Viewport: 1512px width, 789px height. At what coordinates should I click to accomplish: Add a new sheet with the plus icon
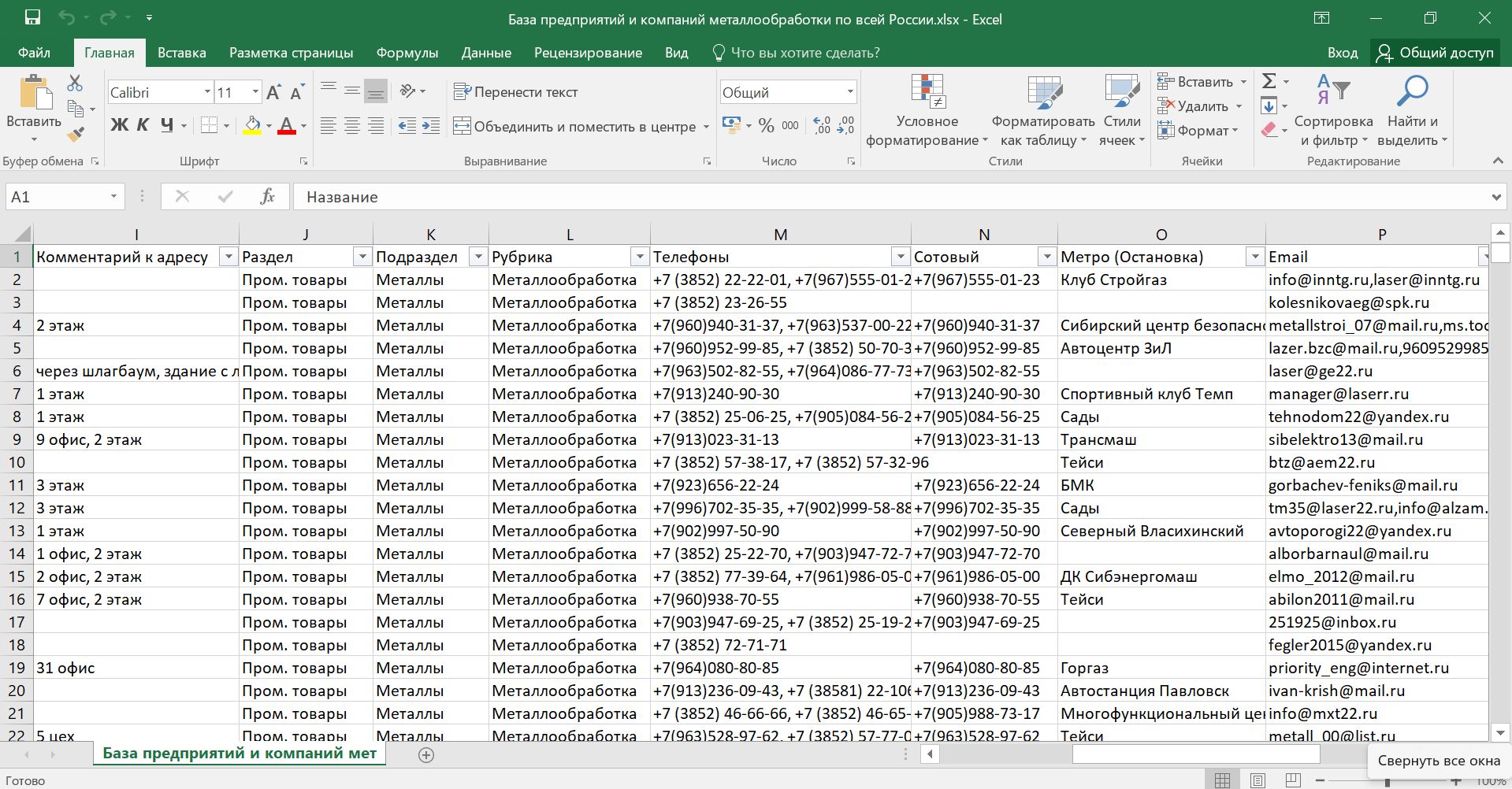click(x=426, y=755)
